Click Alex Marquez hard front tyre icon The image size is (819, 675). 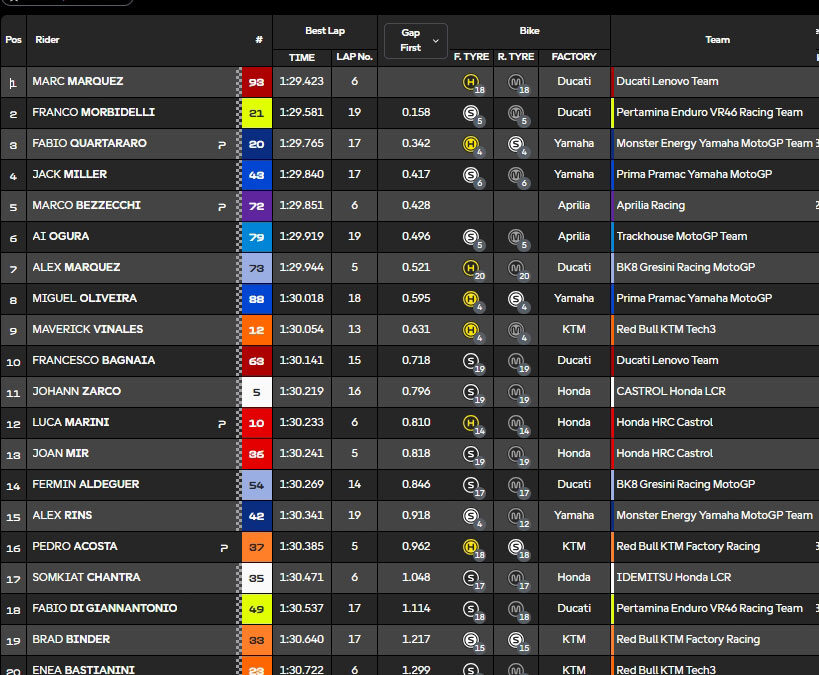point(471,267)
